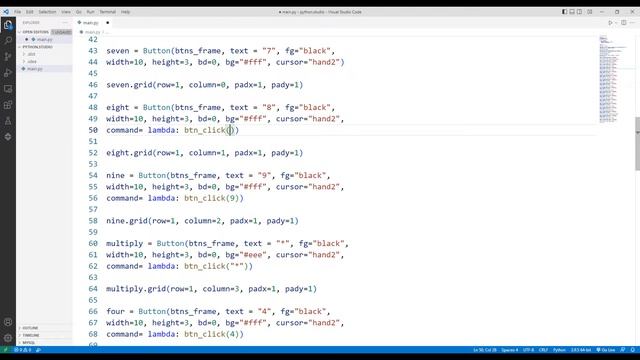Expand the Timeline section
The image size is (640, 360).
tap(31, 335)
